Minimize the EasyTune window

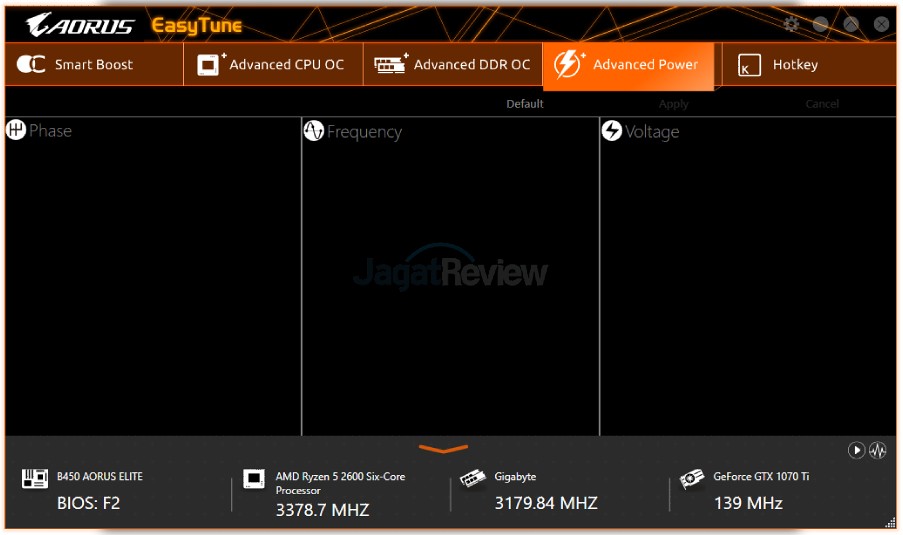[x=821, y=24]
